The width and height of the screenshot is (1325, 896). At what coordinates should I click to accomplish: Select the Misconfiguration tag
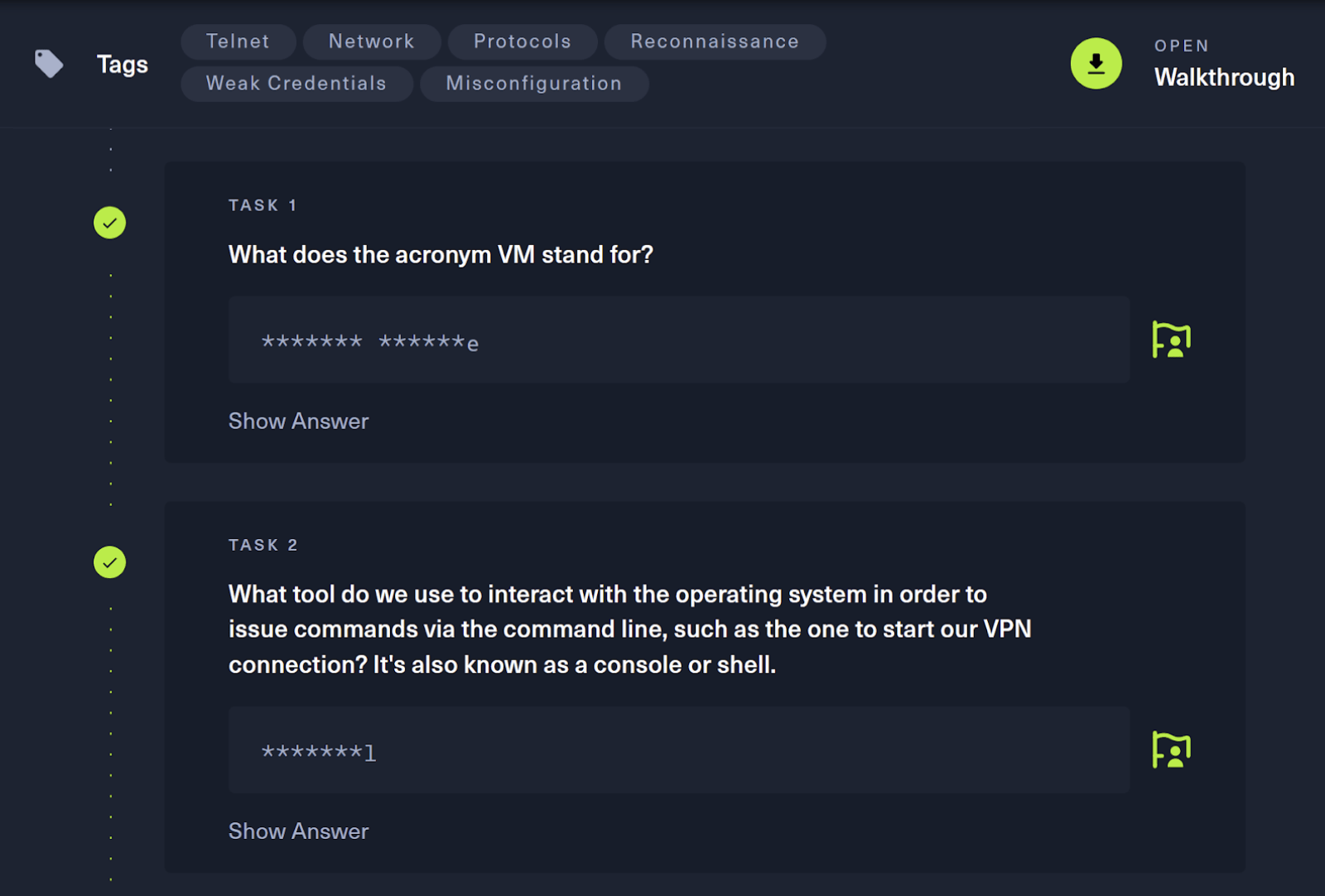point(533,84)
